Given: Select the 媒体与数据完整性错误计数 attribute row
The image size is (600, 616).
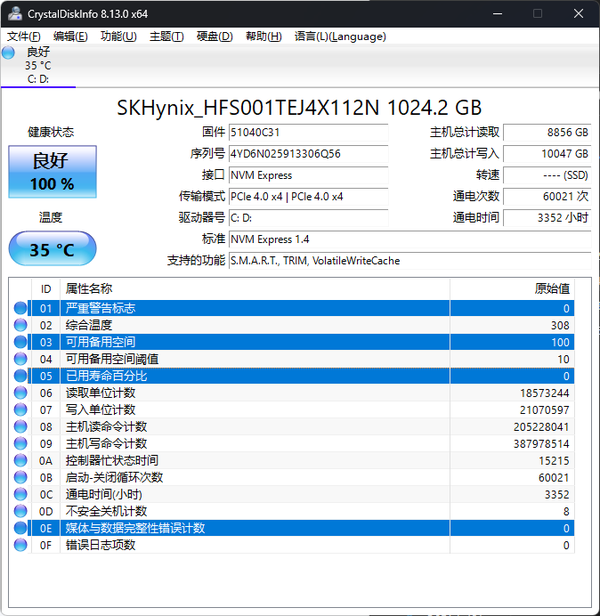Looking at the screenshot, I should [303, 528].
